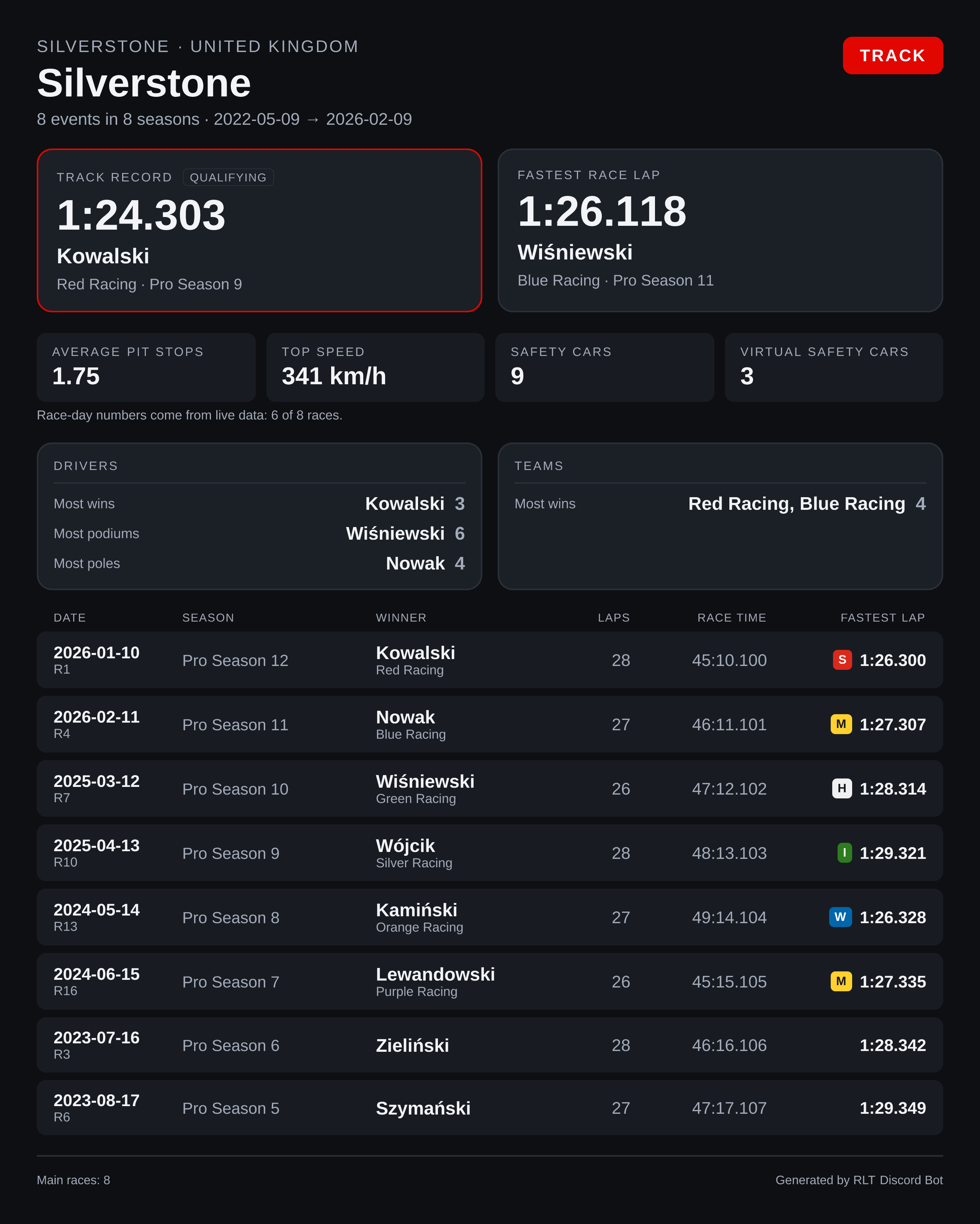The image size is (980, 1224).
Task: Click the LAPS column header
Action: tap(614, 618)
